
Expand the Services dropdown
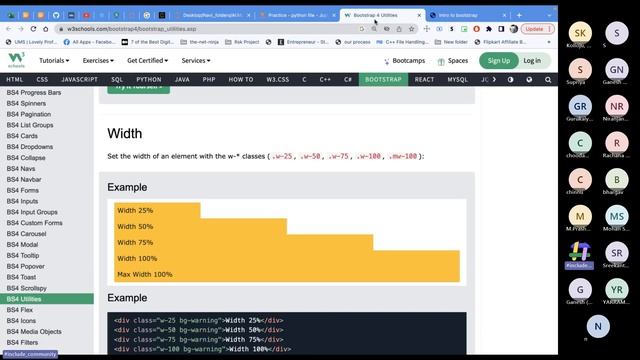(x=196, y=60)
